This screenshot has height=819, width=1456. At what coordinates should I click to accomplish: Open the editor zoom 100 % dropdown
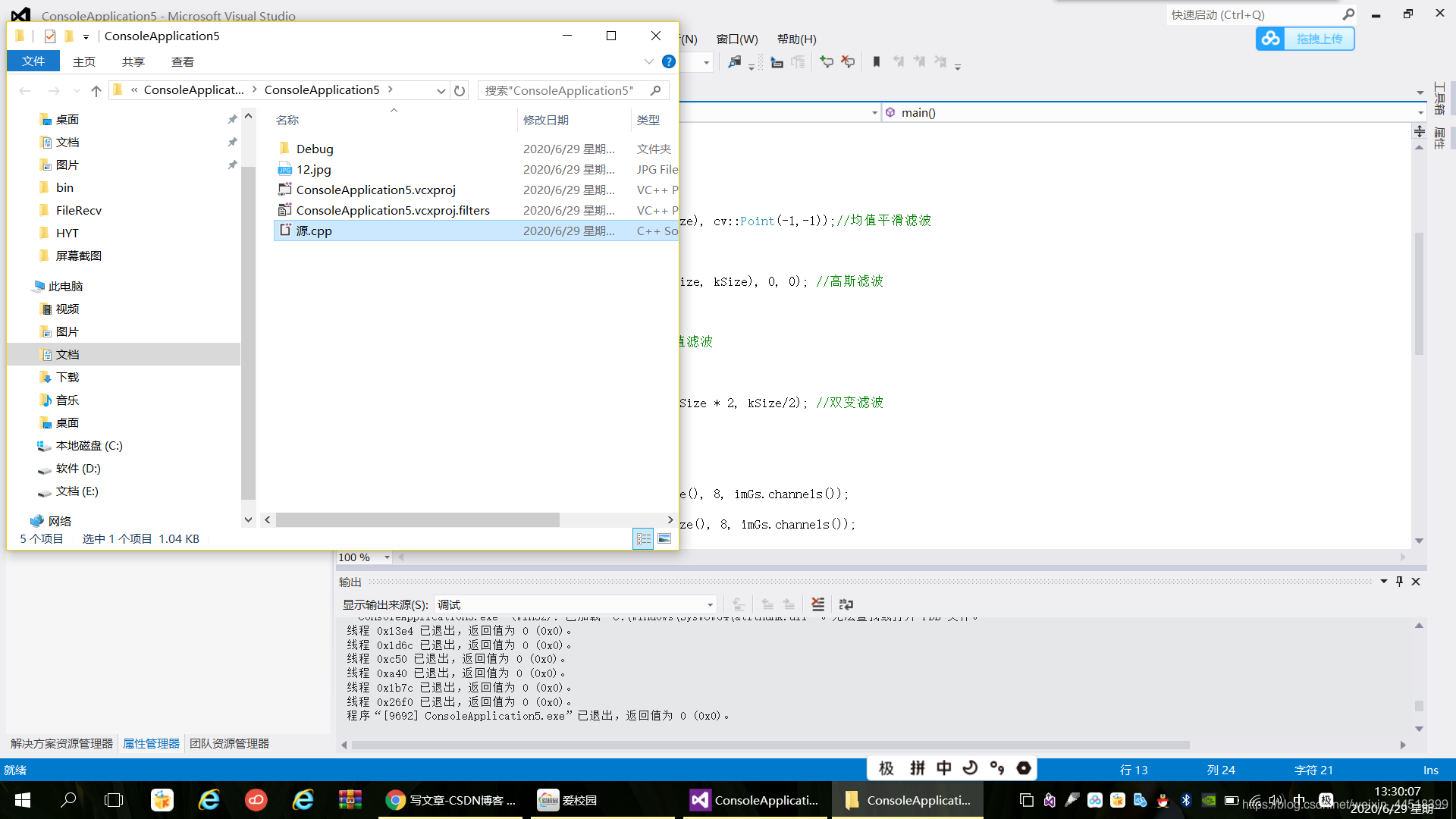[x=387, y=557]
